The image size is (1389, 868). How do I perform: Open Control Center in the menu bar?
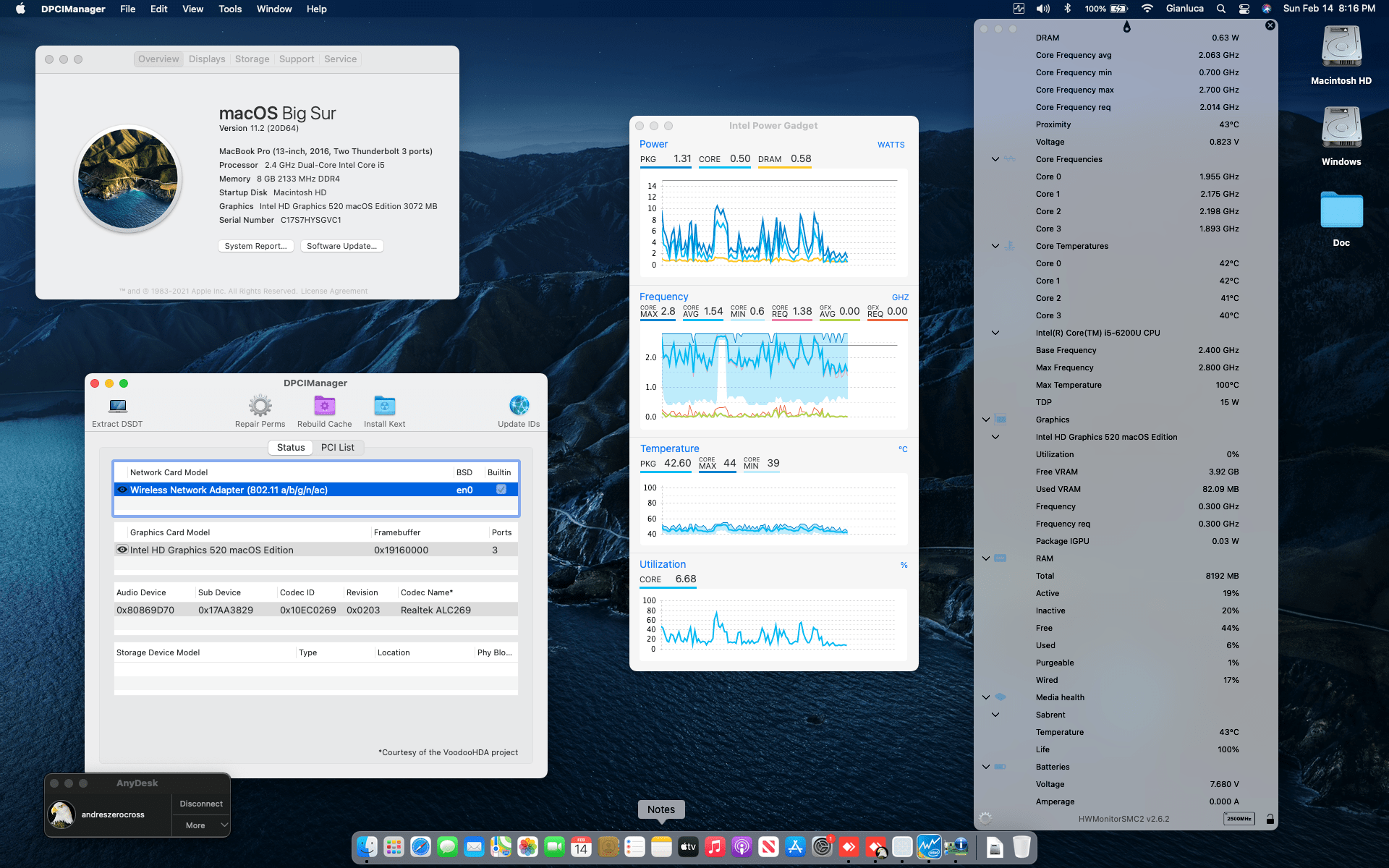[x=1244, y=9]
